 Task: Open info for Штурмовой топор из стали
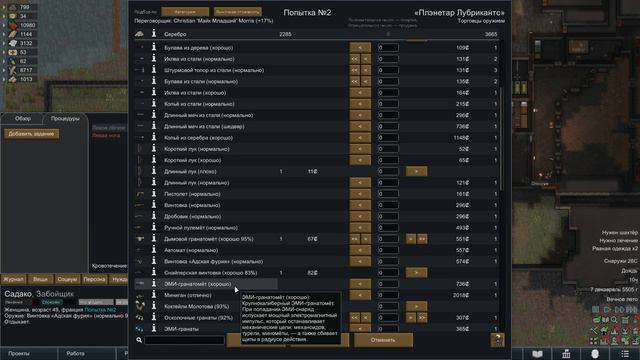(154, 70)
